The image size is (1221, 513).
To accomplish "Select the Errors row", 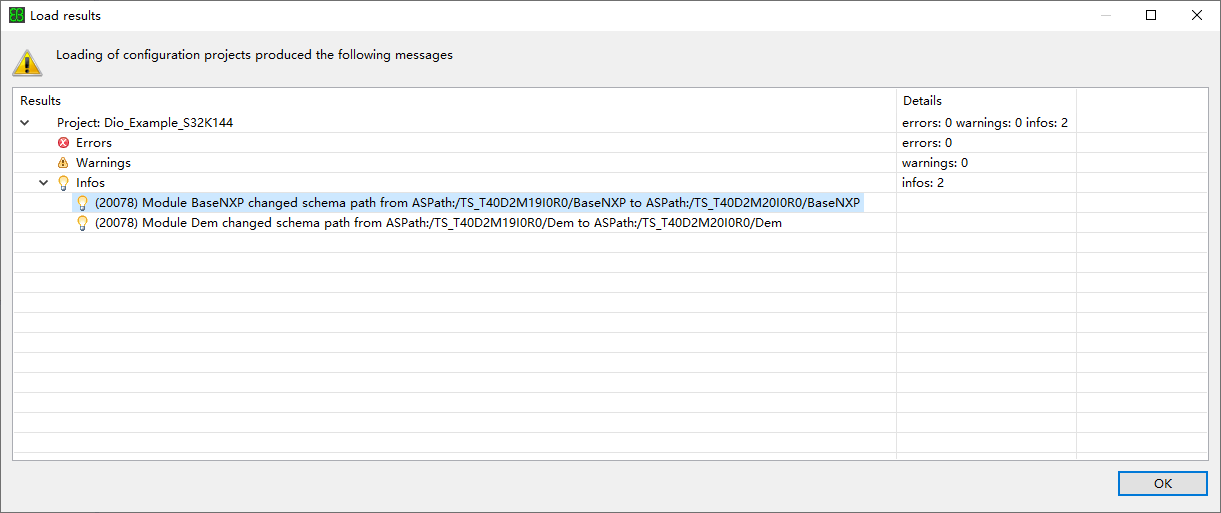I will tap(94, 143).
